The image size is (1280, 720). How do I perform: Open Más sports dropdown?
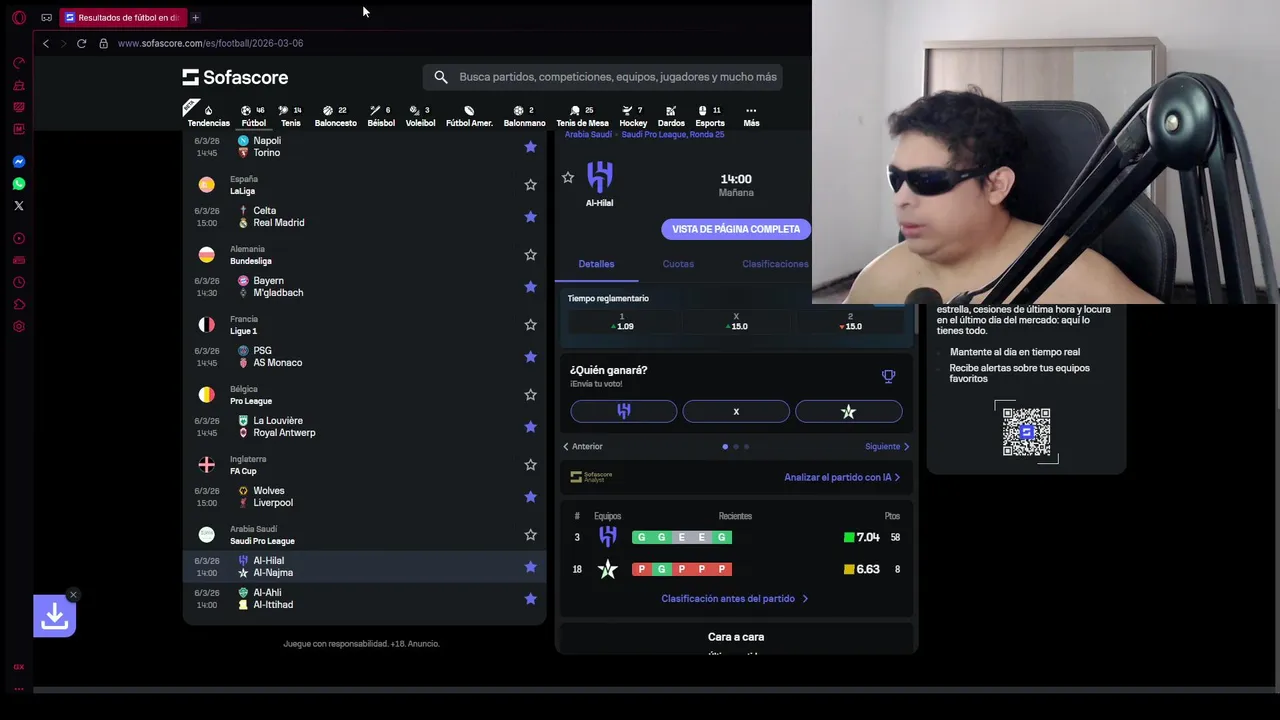(751, 116)
